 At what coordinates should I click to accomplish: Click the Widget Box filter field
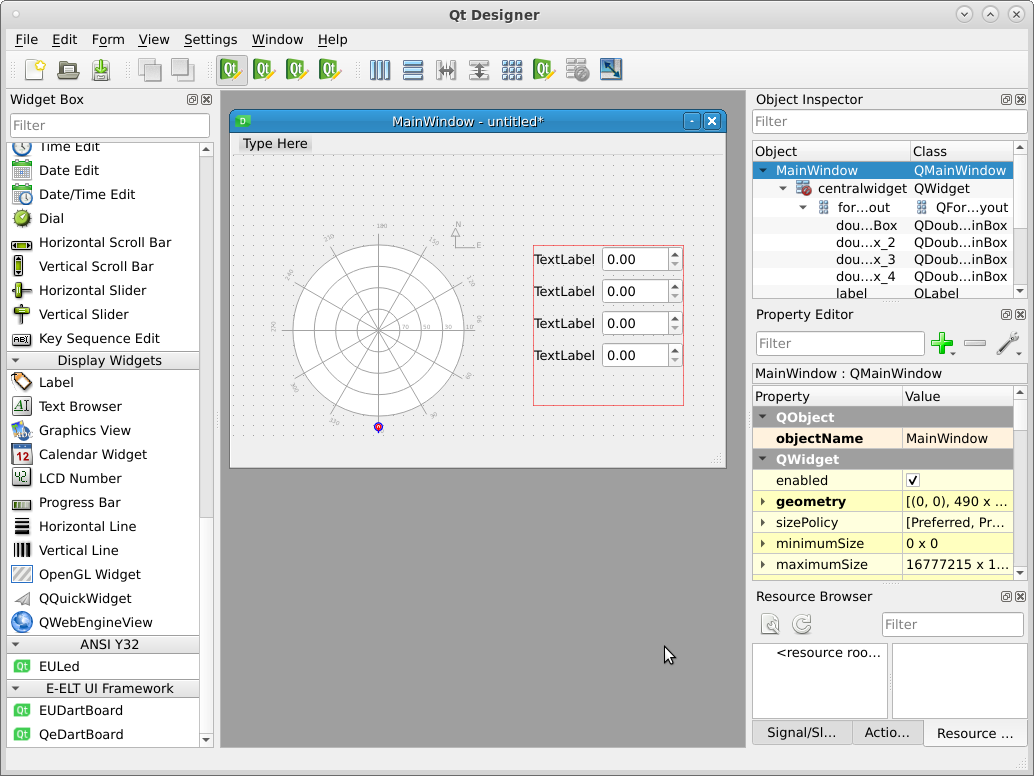110,125
